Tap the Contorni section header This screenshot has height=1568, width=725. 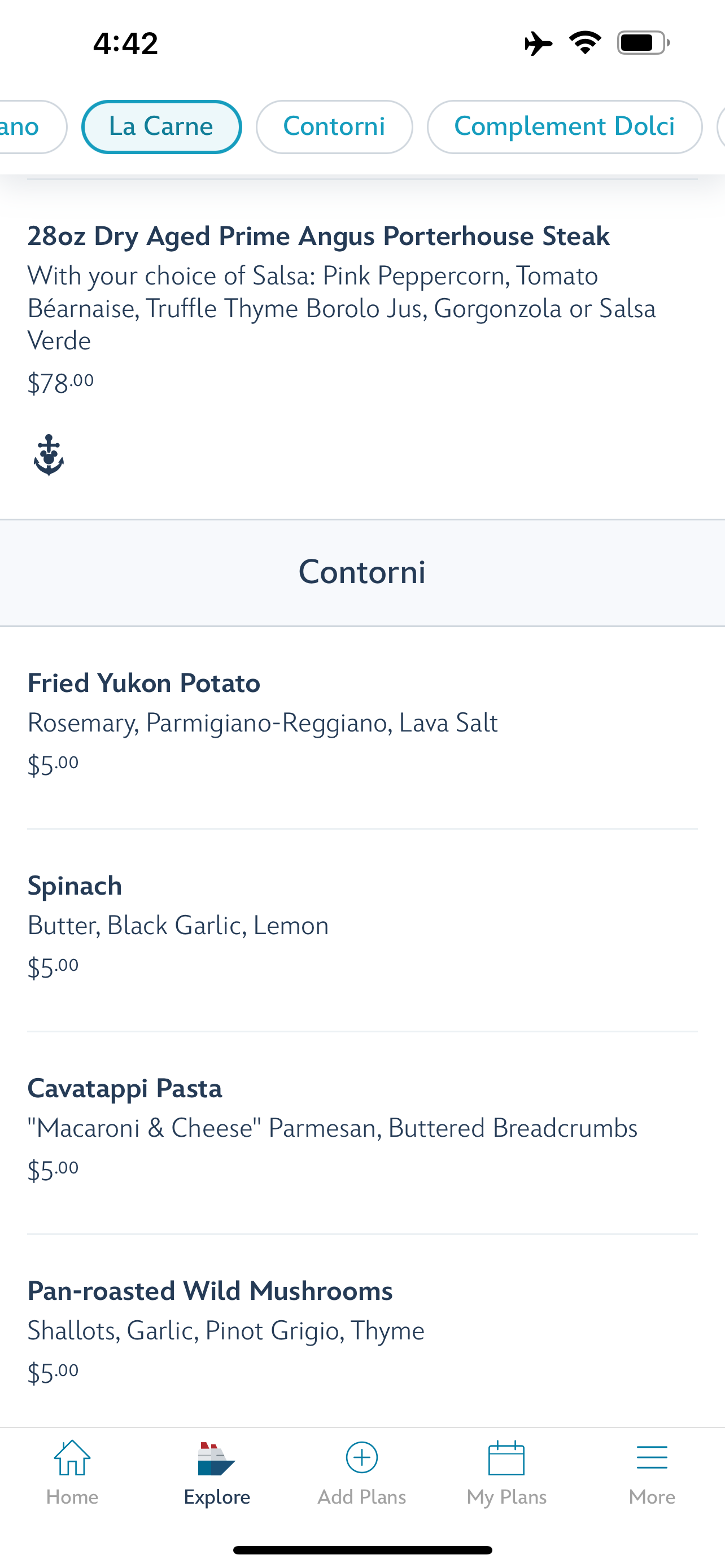pos(362,572)
